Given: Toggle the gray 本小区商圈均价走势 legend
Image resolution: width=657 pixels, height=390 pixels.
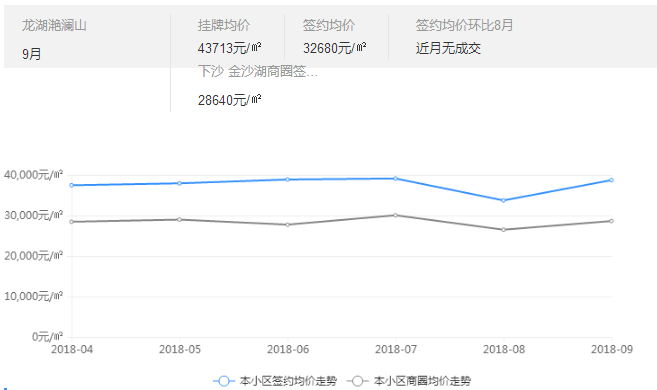Looking at the screenshot, I should [409, 381].
